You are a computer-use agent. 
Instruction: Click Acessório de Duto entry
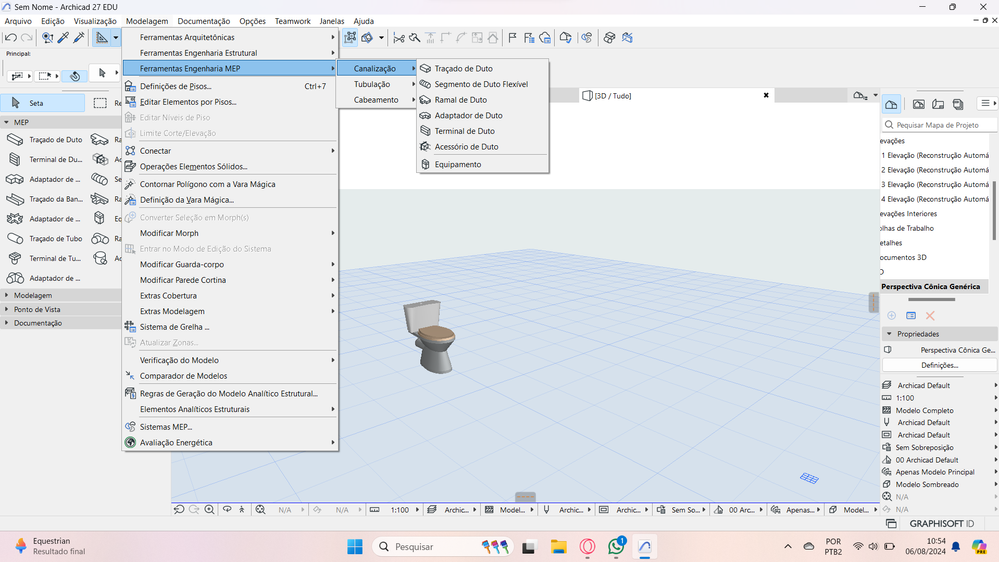(x=466, y=147)
